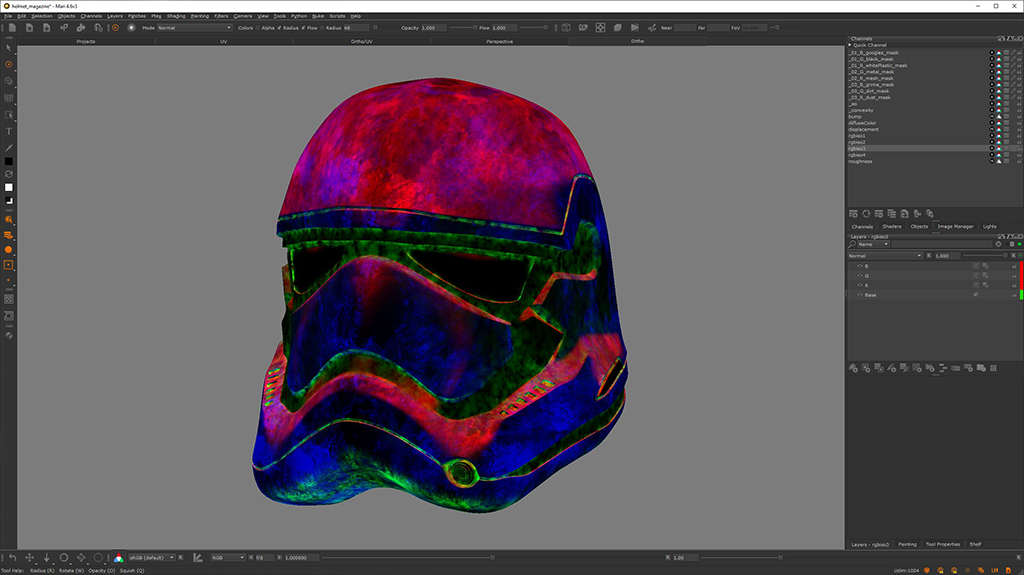The image size is (1024, 575).
Task: Select the eyedropper color picker tool
Action: (x=8, y=148)
